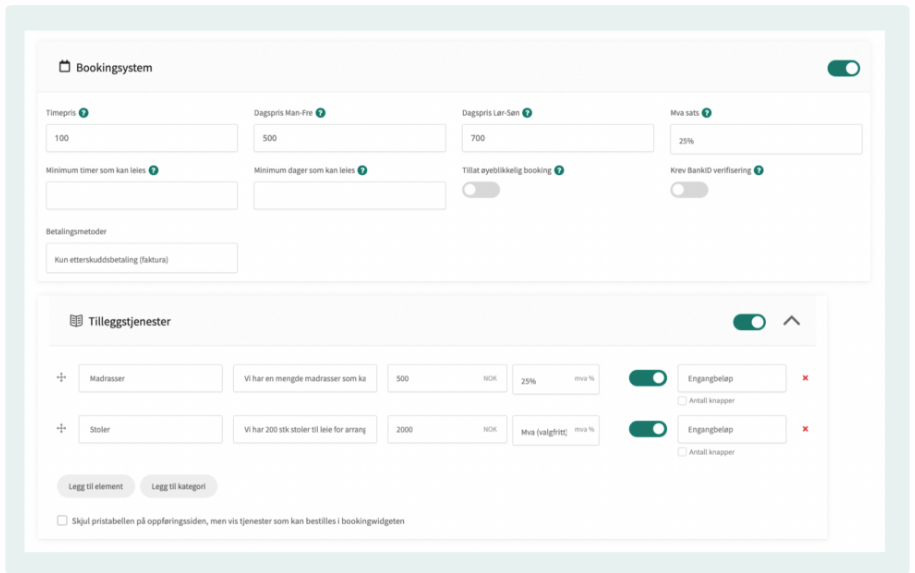915x573 pixels.
Task: Remove the Stoler row using red X
Action: tap(805, 429)
